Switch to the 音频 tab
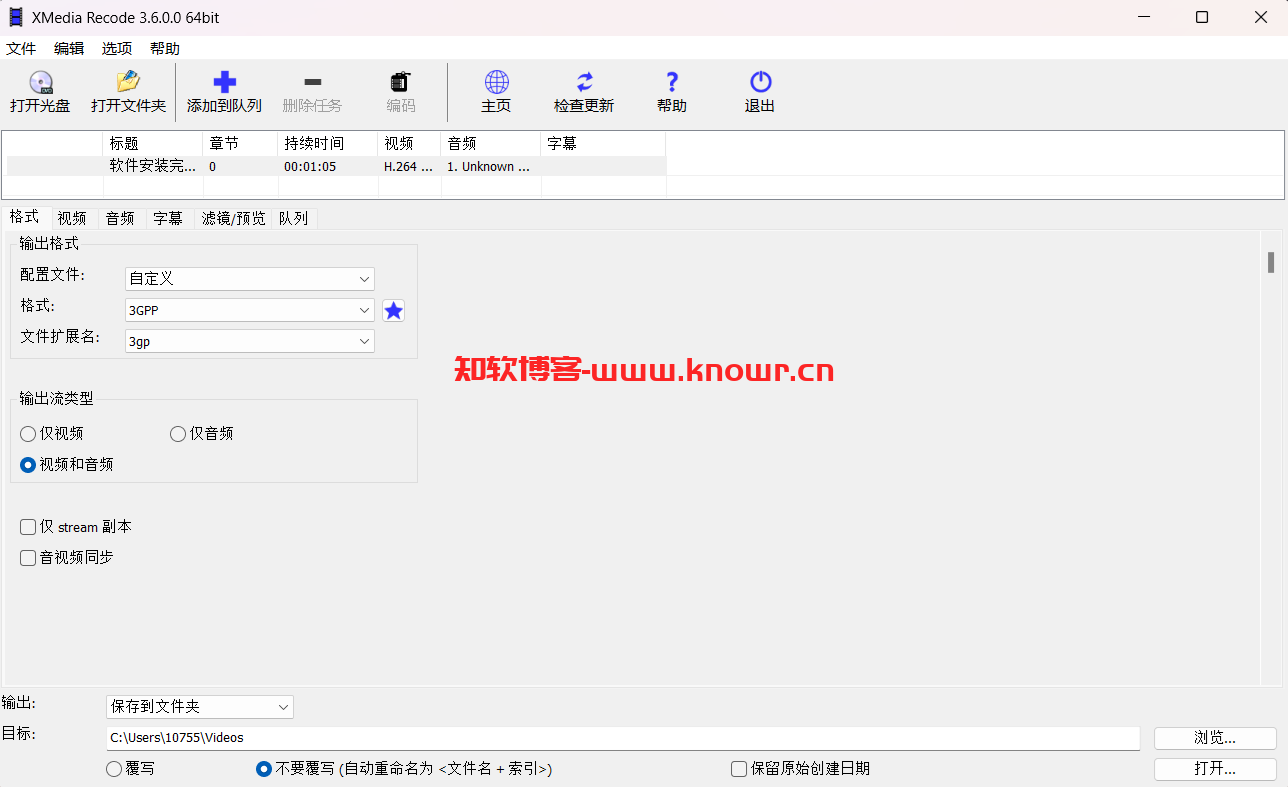Image resolution: width=1288 pixels, height=787 pixels. click(120, 218)
